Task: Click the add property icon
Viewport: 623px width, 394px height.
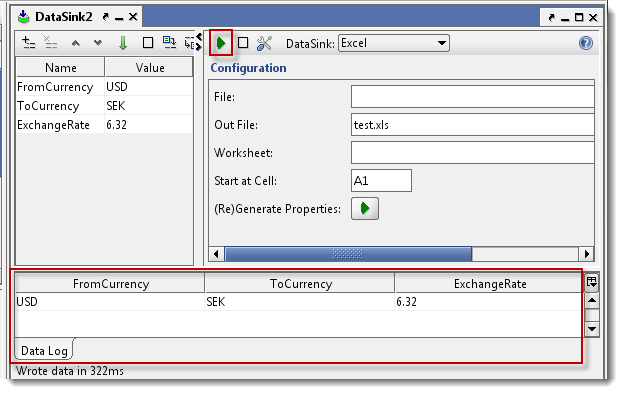Action: [29, 42]
